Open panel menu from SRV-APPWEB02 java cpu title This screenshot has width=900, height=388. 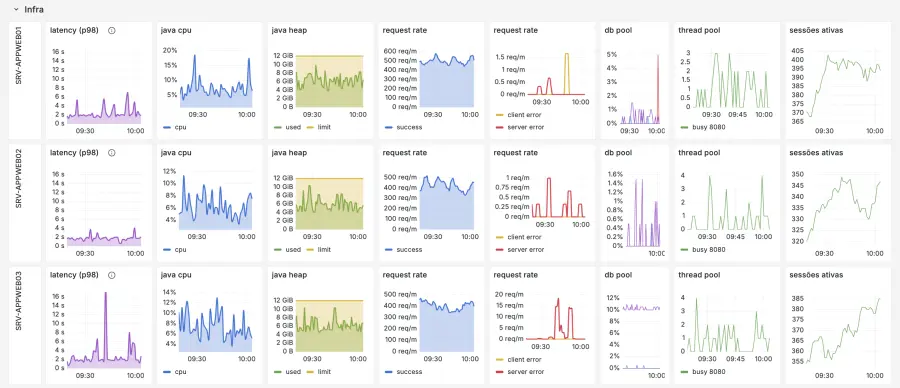tap(176, 153)
